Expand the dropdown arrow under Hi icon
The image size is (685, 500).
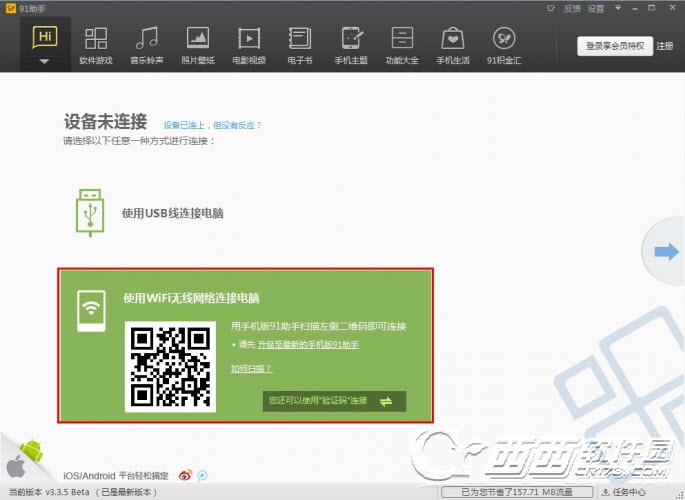(x=45, y=62)
